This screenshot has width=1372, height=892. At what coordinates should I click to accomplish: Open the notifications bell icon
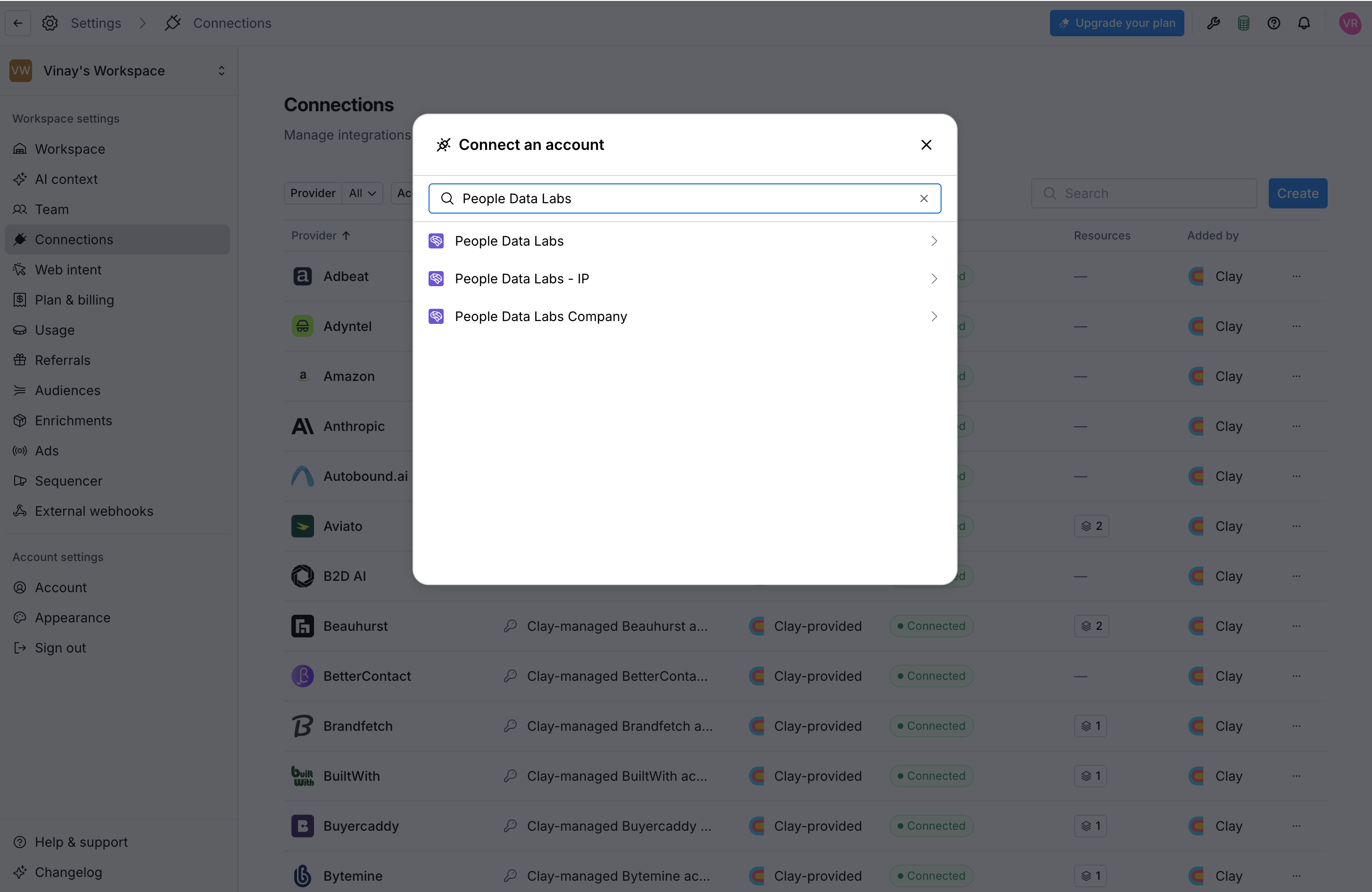(x=1304, y=23)
